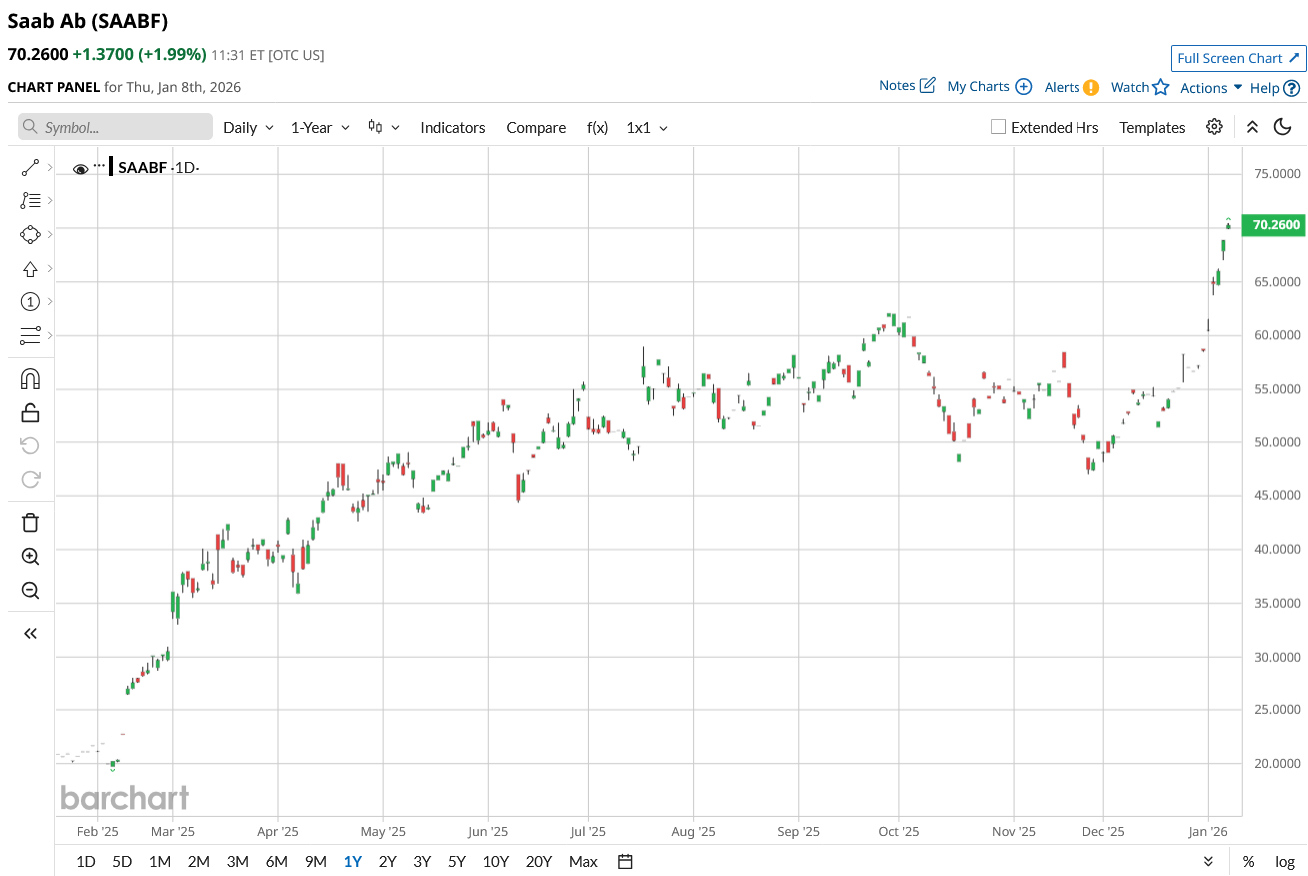This screenshot has height=876, width=1308.
Task: Click the Notes link text
Action: 897,85
